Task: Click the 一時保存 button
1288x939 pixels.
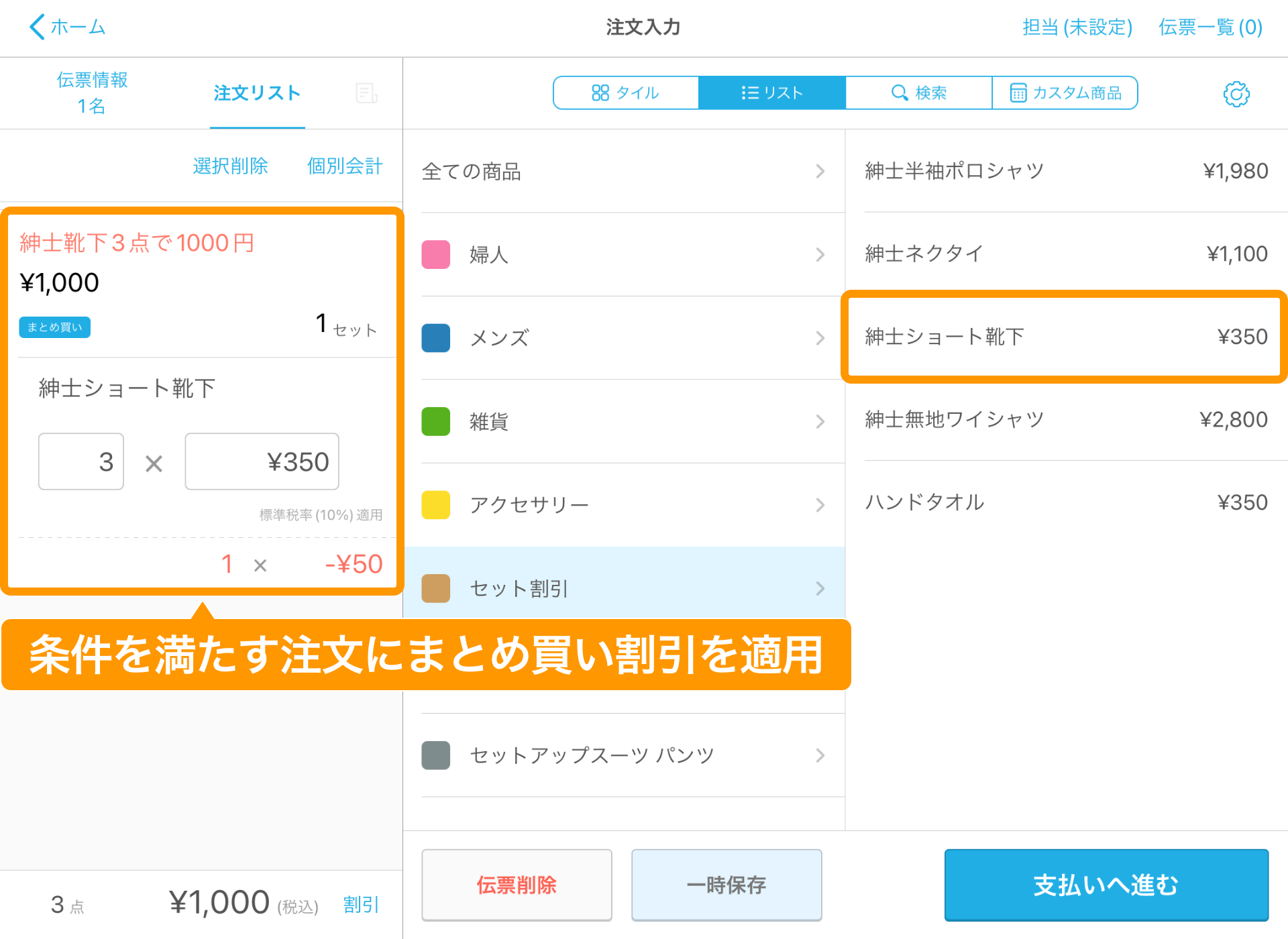Action: [x=726, y=885]
